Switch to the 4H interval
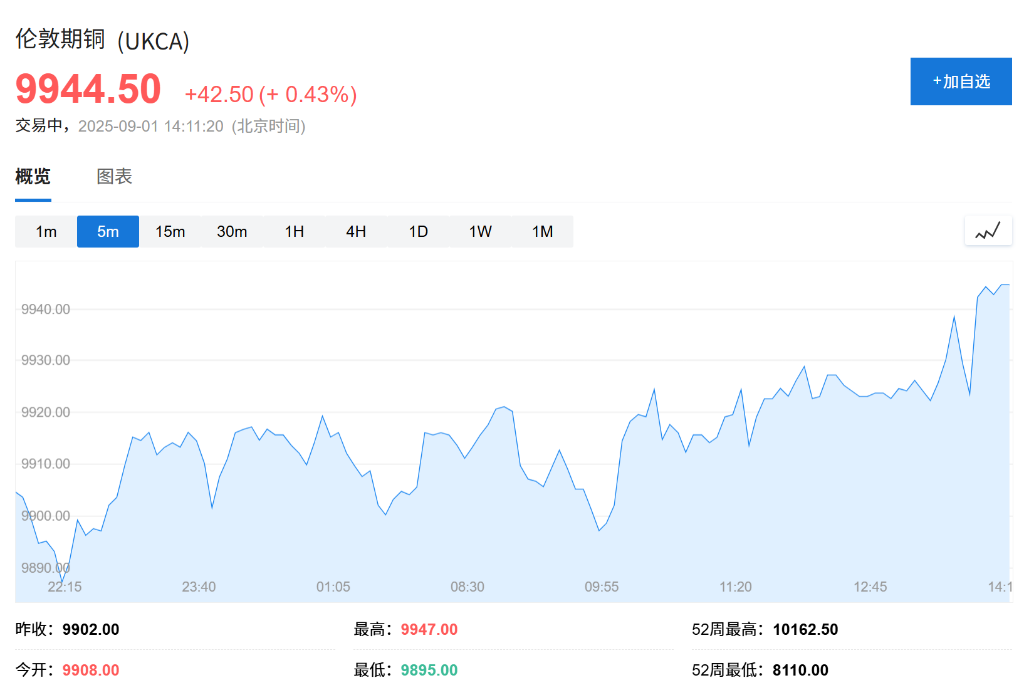This screenshot has width=1024, height=688. (356, 231)
